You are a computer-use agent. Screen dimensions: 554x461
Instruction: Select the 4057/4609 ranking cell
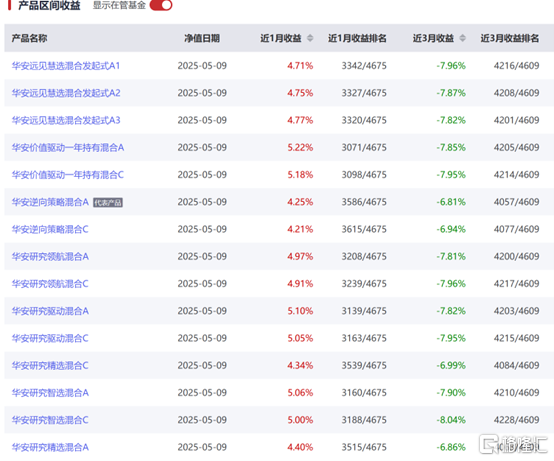(517, 202)
